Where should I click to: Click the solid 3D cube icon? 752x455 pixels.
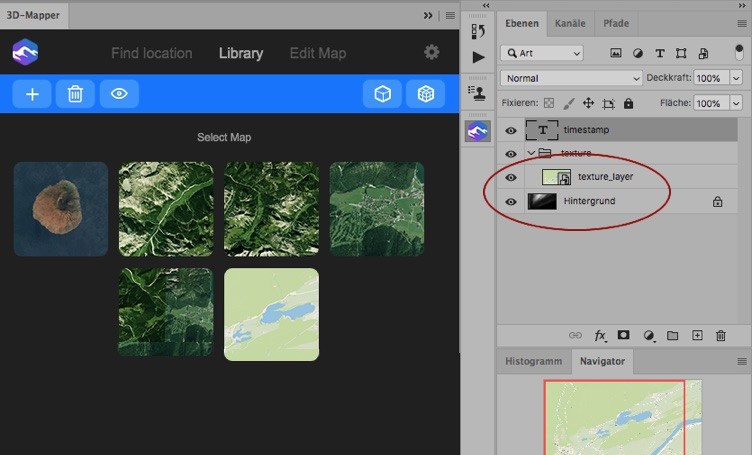pyautogui.click(x=382, y=94)
